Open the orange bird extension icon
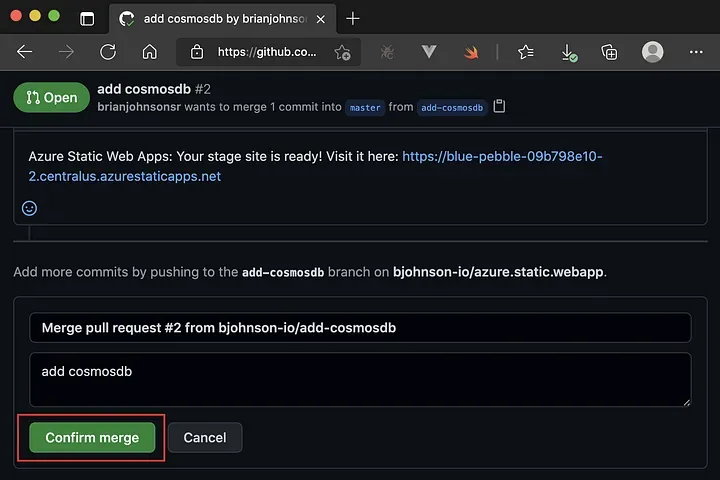Viewport: 720px width, 480px height. tap(471, 52)
